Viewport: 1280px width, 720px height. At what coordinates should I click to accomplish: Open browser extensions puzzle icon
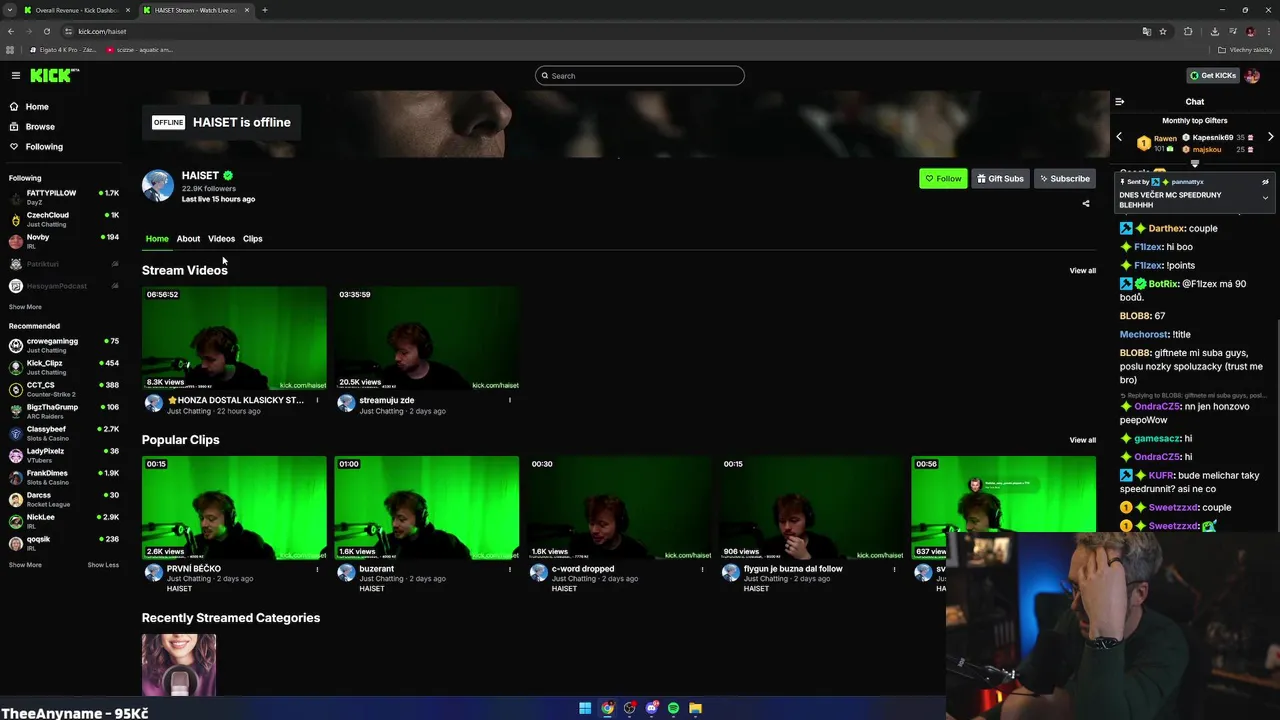pos(1188,31)
